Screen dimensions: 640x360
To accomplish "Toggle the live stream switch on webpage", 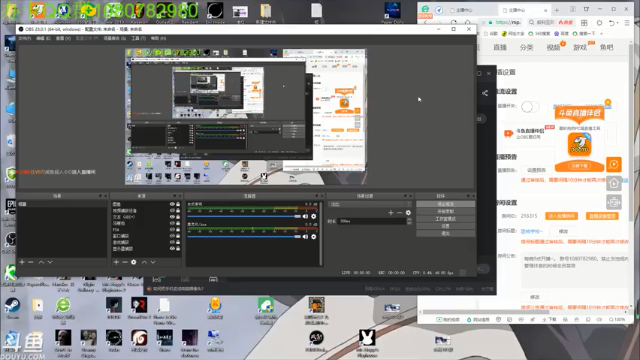I will [x=530, y=107].
